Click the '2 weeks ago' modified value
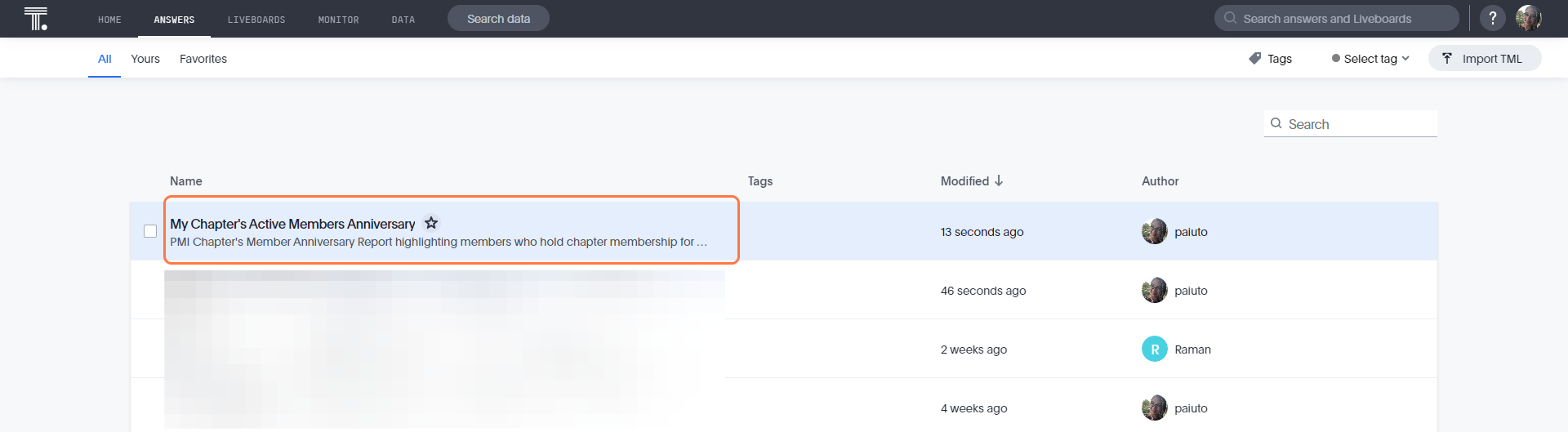Image resolution: width=1568 pixels, height=432 pixels. pos(973,350)
